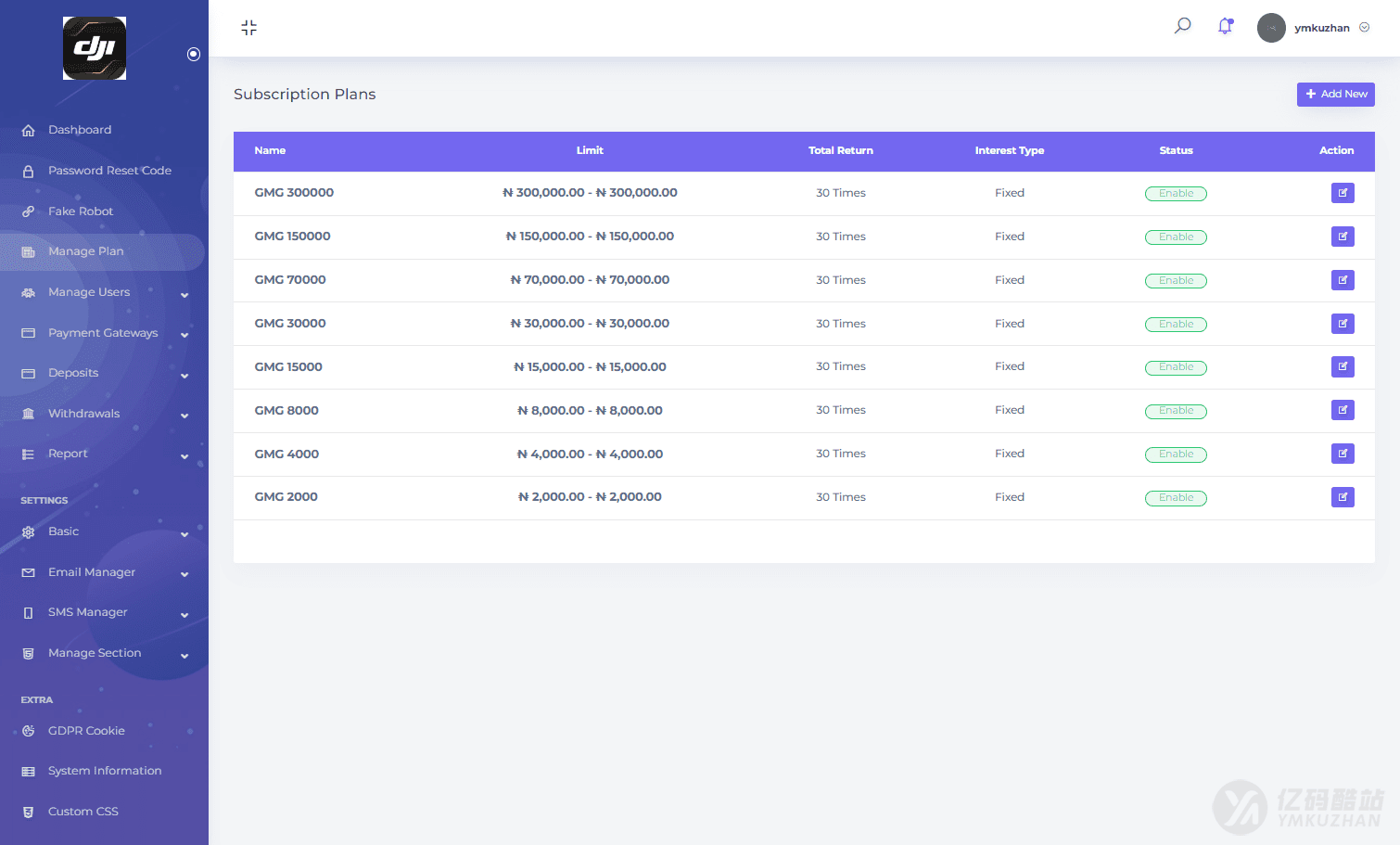Click the Limit column header
This screenshot has height=845, width=1400.
pos(590,150)
